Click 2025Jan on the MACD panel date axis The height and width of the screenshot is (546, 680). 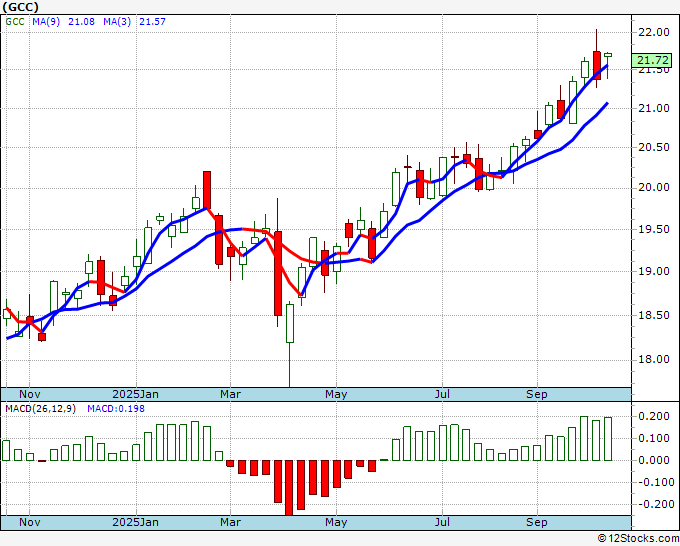tap(135, 522)
